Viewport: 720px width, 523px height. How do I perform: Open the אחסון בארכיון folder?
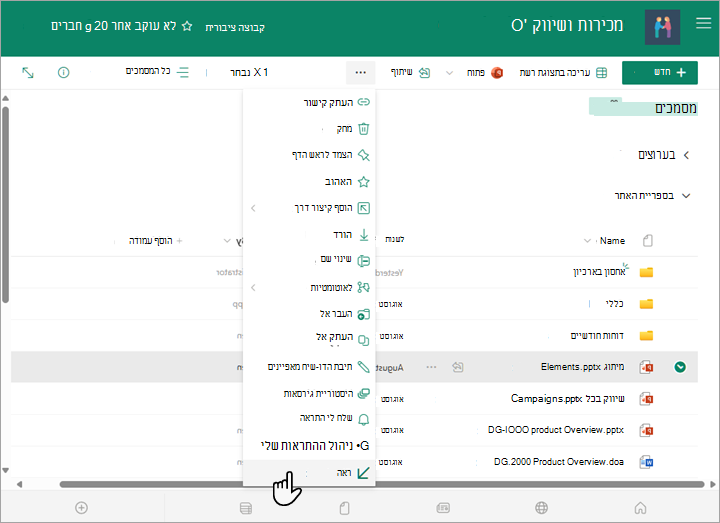point(599,272)
